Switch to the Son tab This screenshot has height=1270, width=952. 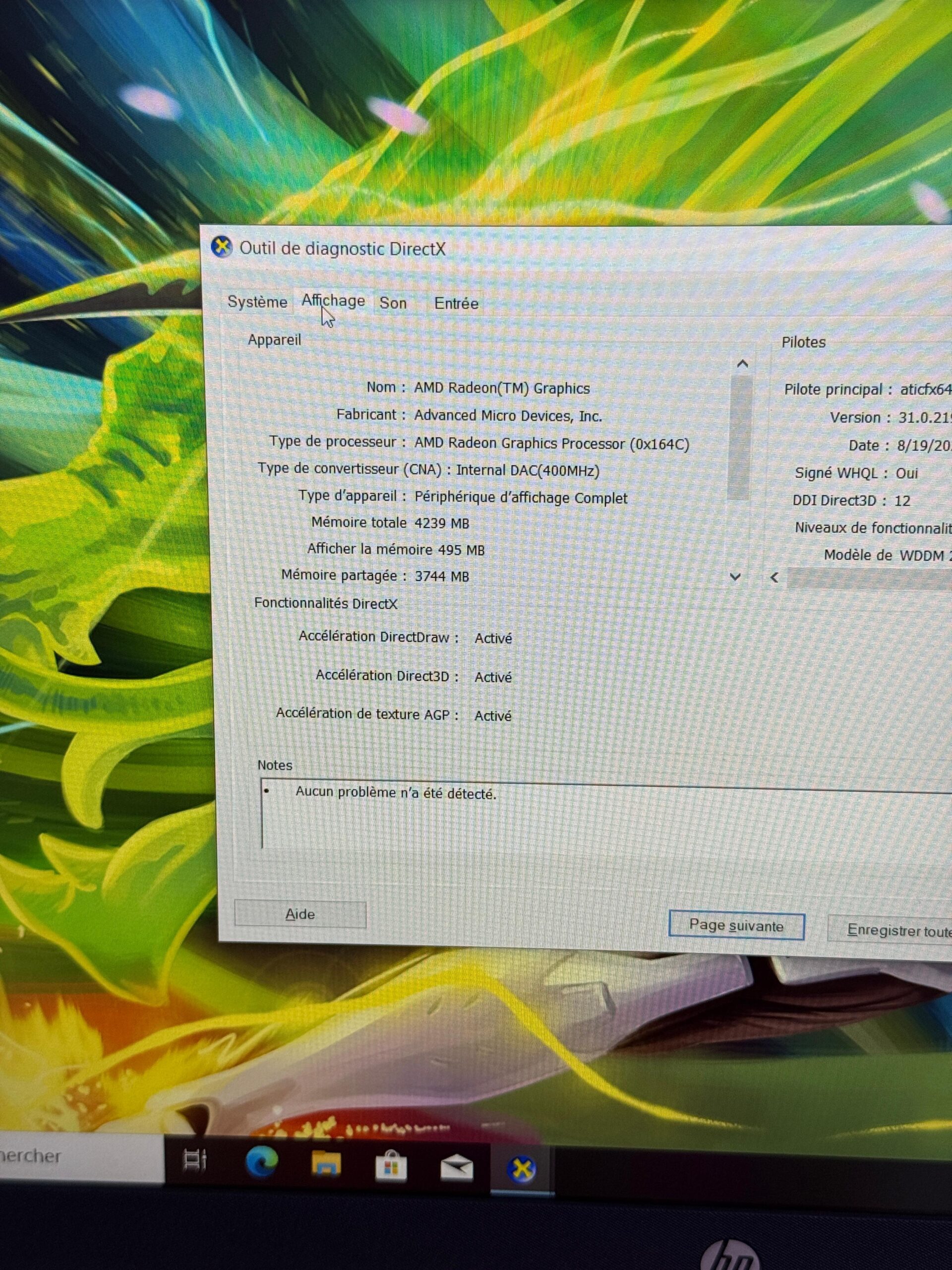coord(393,303)
